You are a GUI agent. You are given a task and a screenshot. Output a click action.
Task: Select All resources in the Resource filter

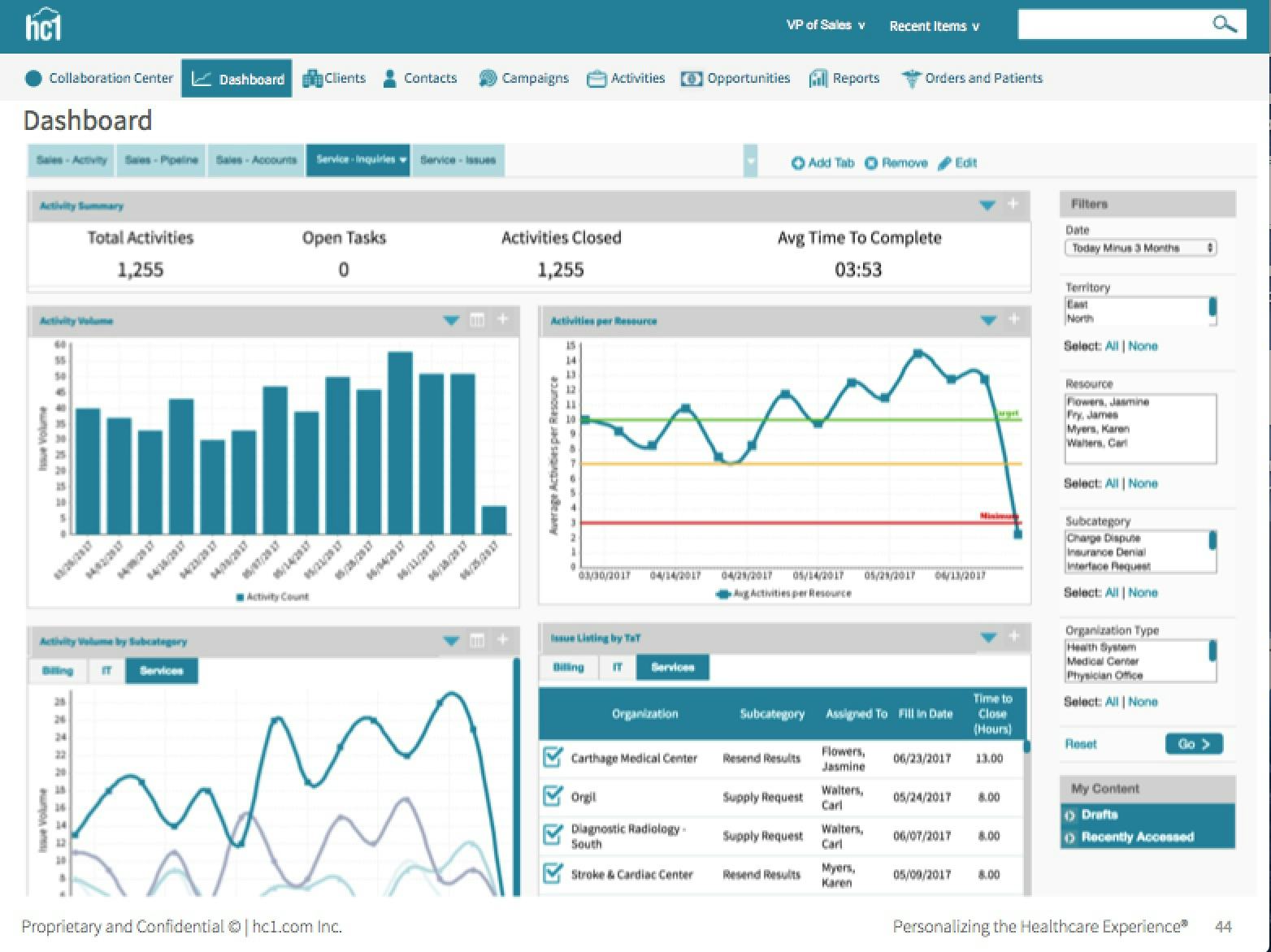1112,482
